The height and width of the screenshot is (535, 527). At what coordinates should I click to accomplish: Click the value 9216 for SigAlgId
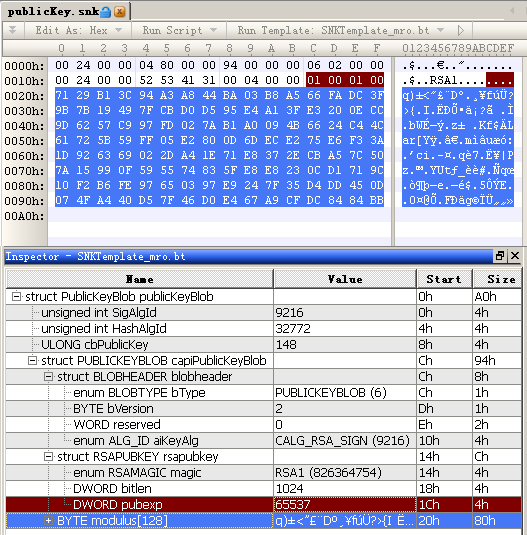(x=345, y=313)
